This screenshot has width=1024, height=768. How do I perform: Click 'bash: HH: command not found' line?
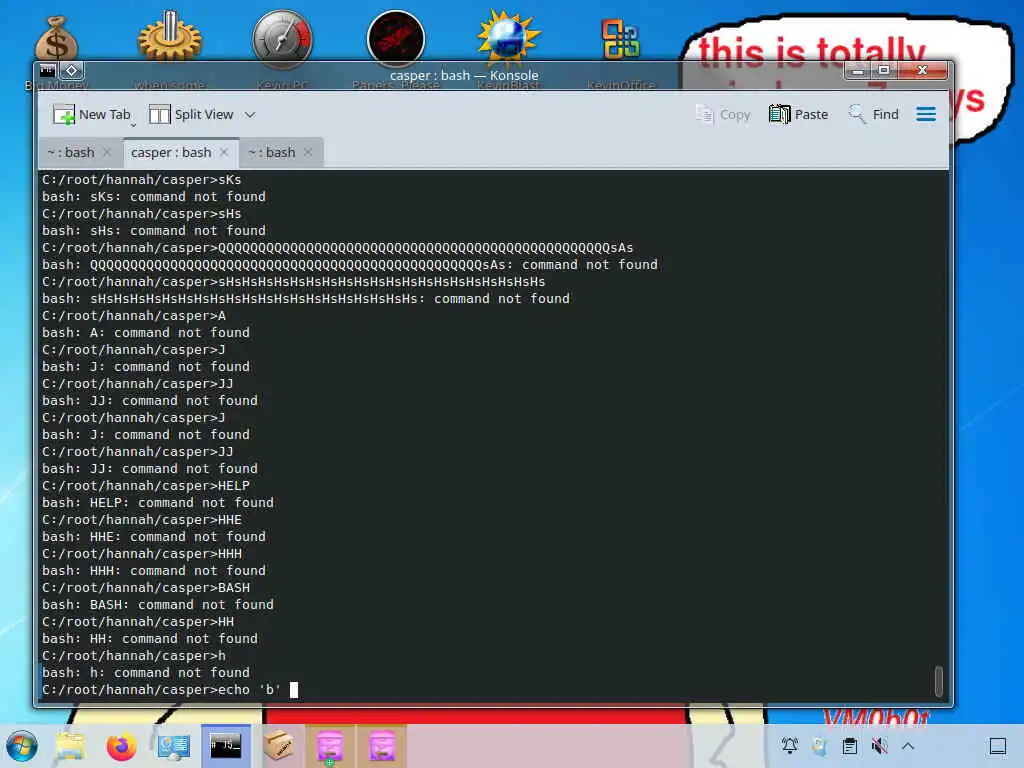[x=150, y=639]
